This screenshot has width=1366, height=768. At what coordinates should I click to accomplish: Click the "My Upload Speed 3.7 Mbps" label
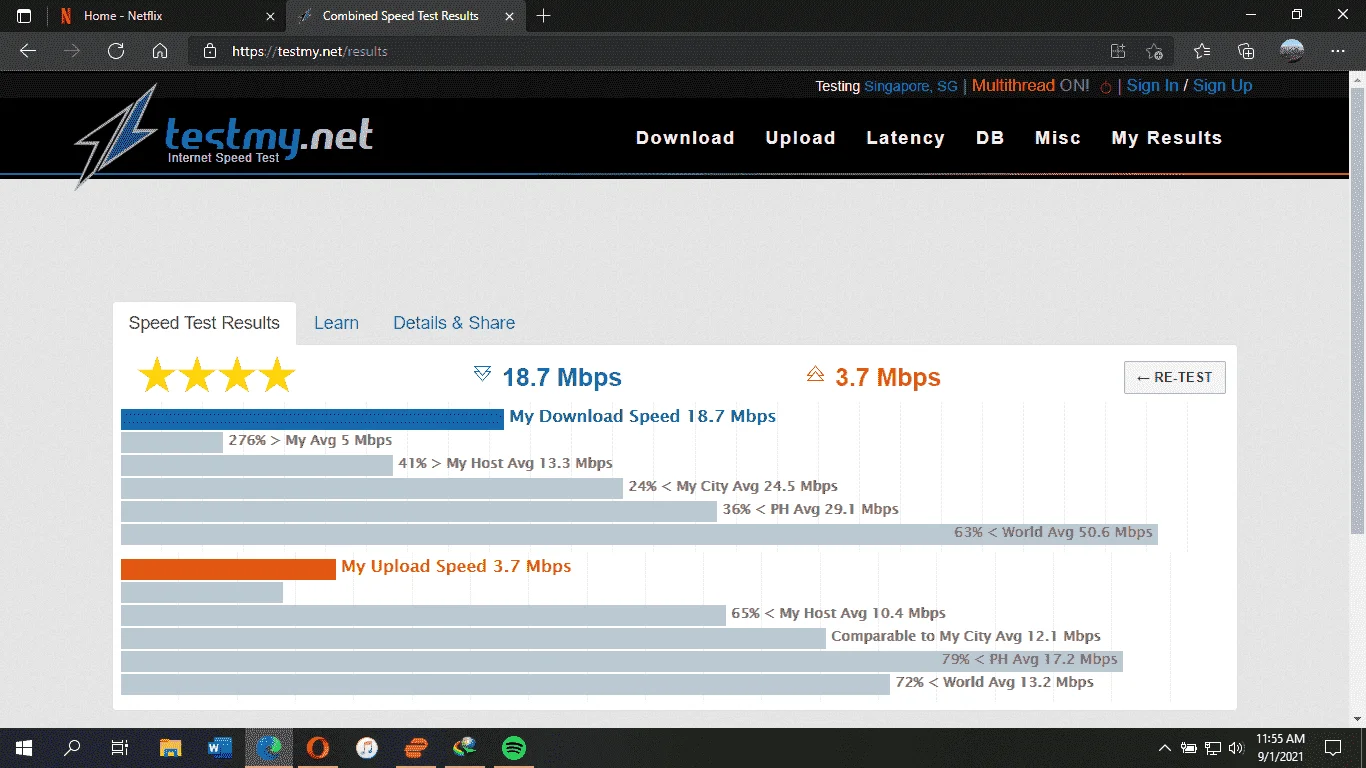pos(456,567)
